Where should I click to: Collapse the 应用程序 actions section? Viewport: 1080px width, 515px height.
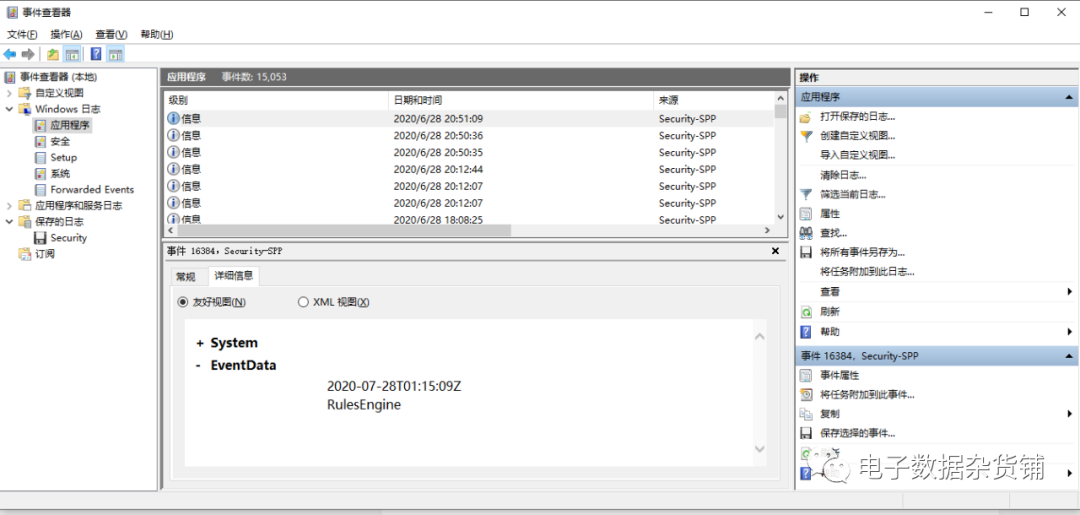pos(1068,97)
